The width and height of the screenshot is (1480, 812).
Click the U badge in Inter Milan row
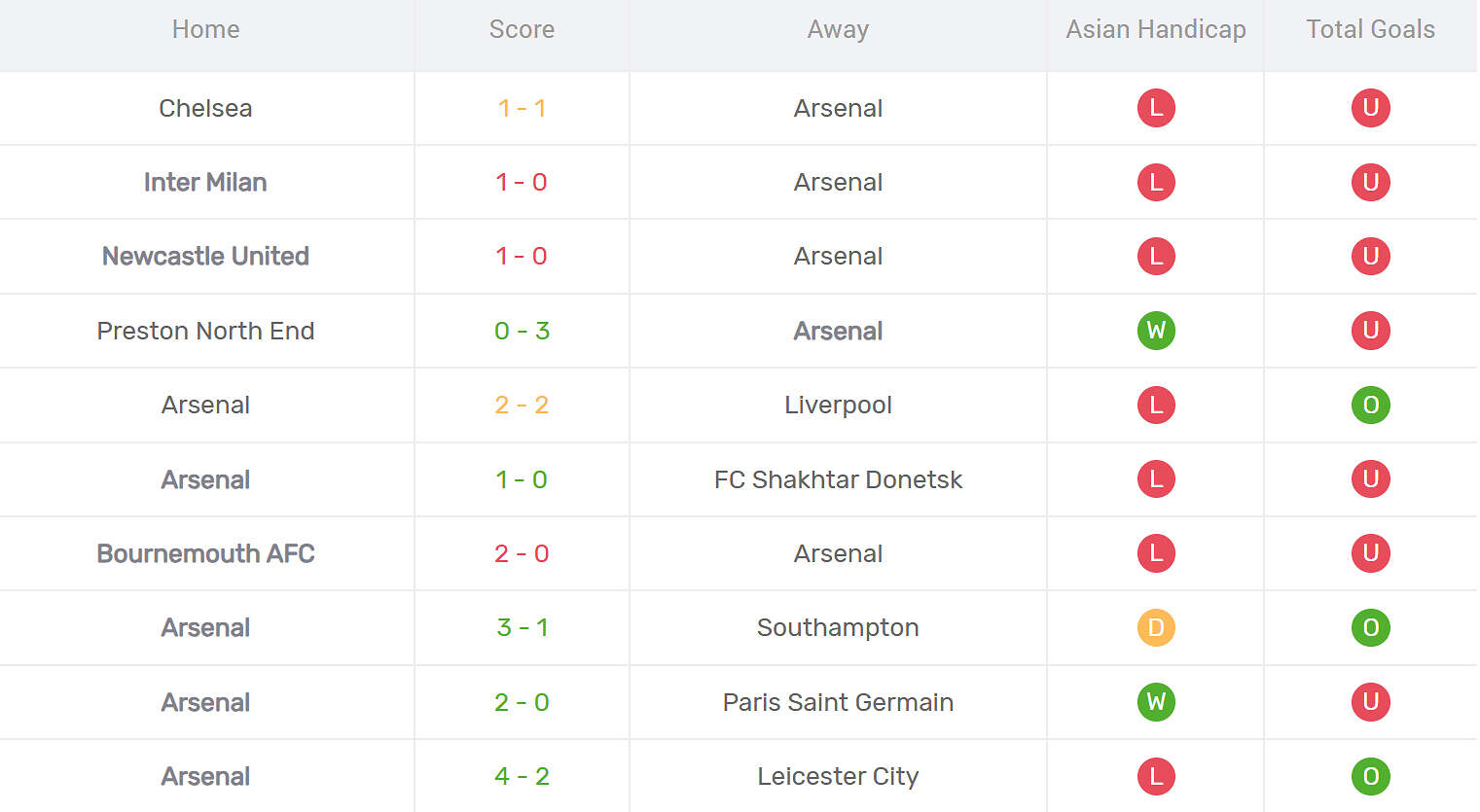[1370, 182]
